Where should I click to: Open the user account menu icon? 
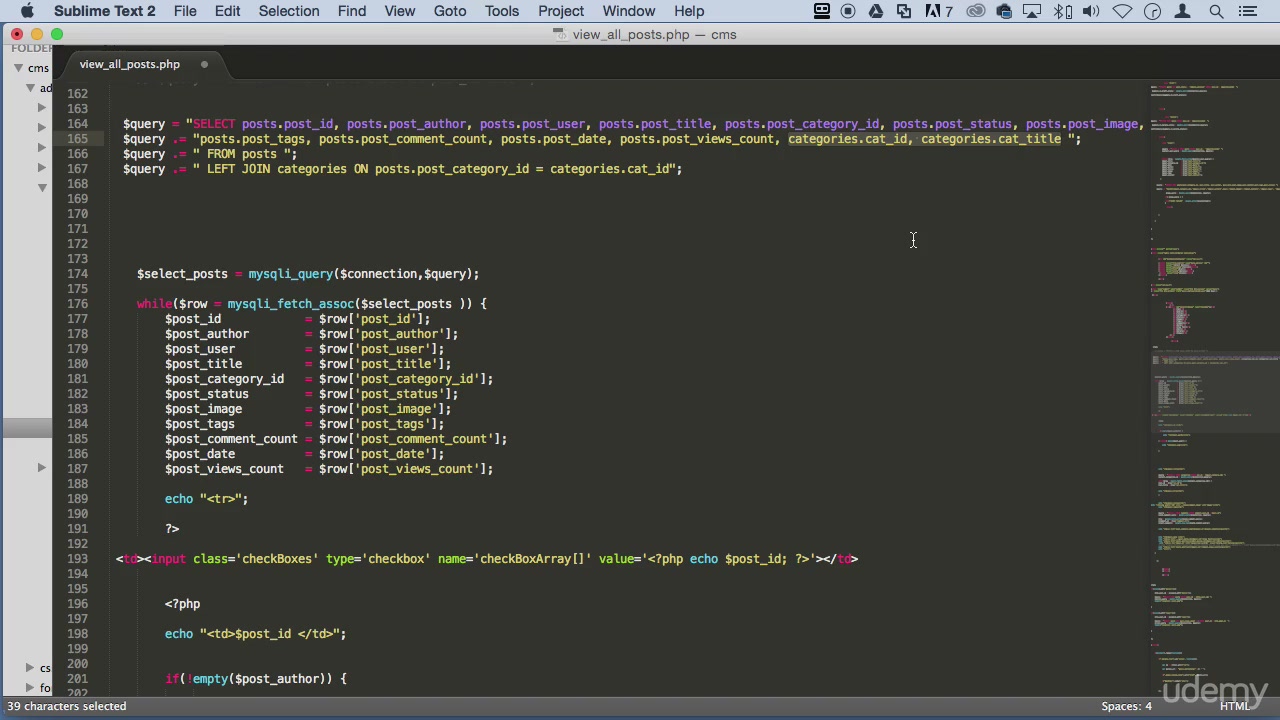point(1182,11)
